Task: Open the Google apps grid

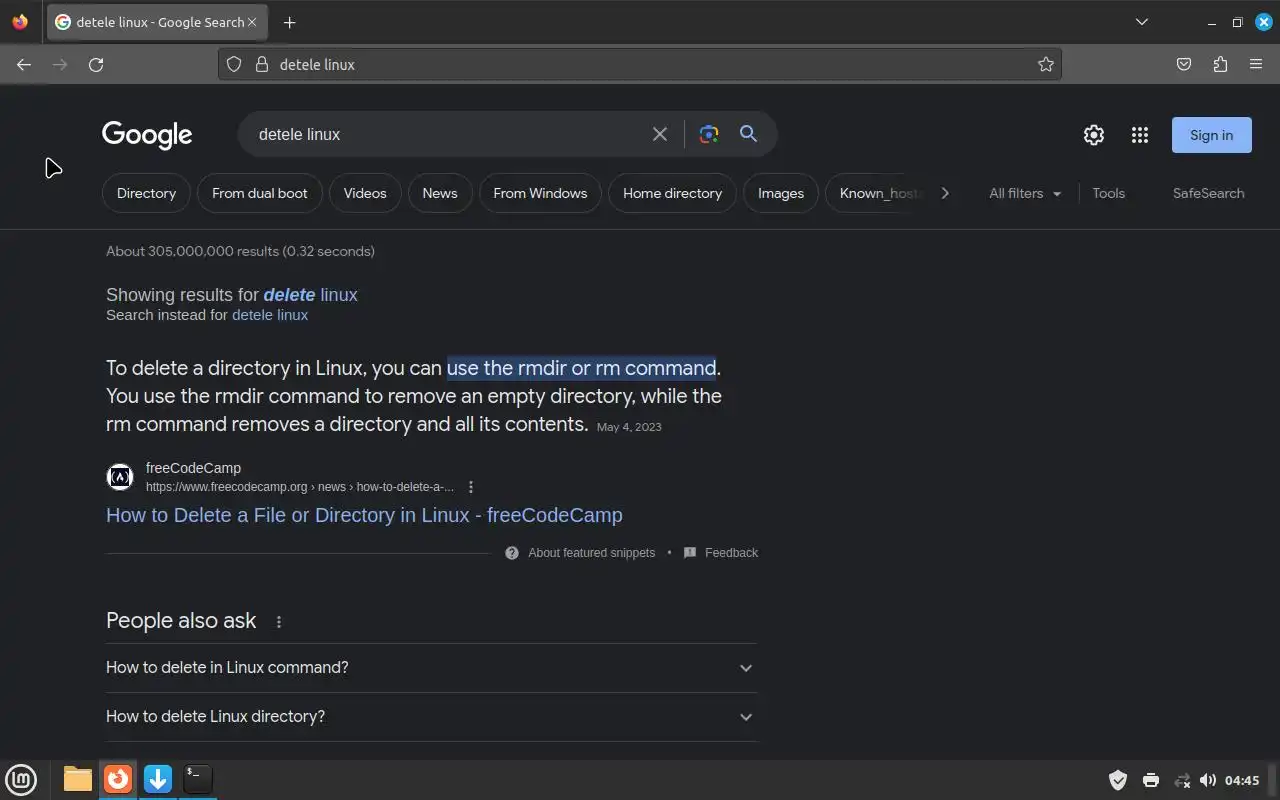Action: pos(1140,135)
